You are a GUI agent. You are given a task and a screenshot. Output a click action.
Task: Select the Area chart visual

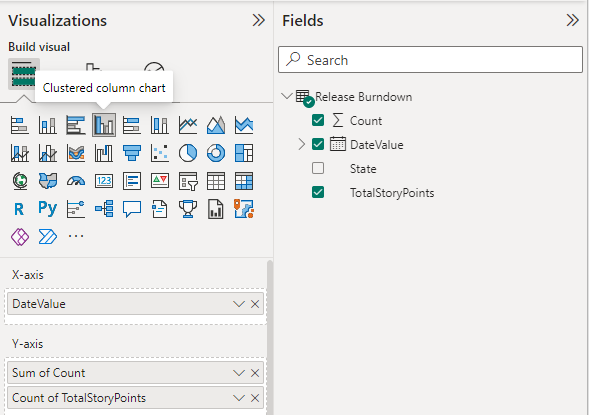(216, 125)
